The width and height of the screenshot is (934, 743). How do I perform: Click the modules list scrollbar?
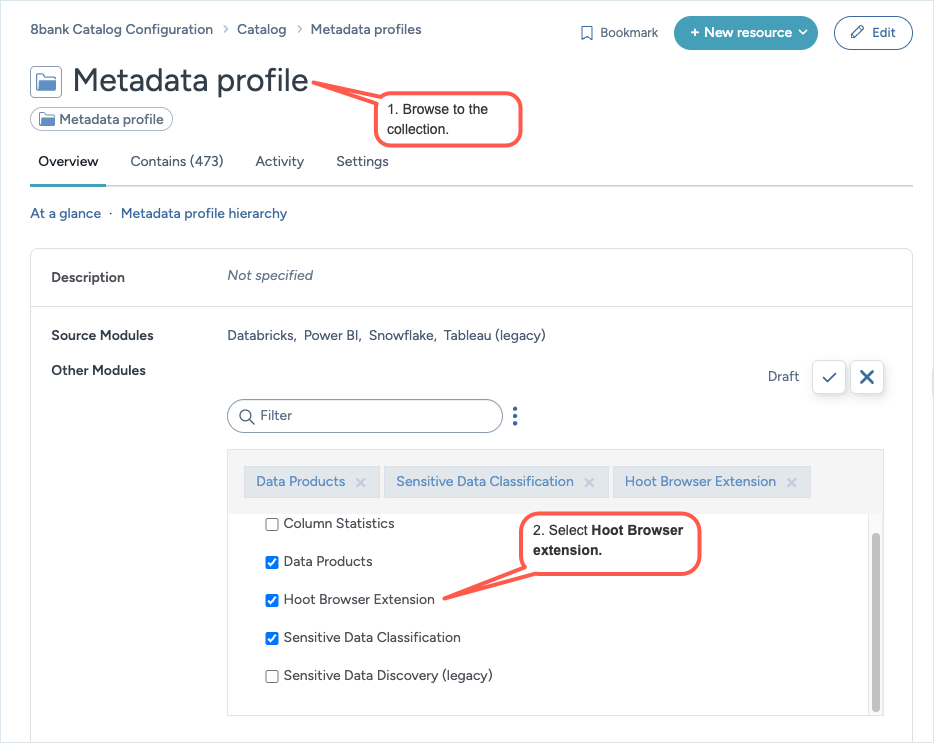876,620
